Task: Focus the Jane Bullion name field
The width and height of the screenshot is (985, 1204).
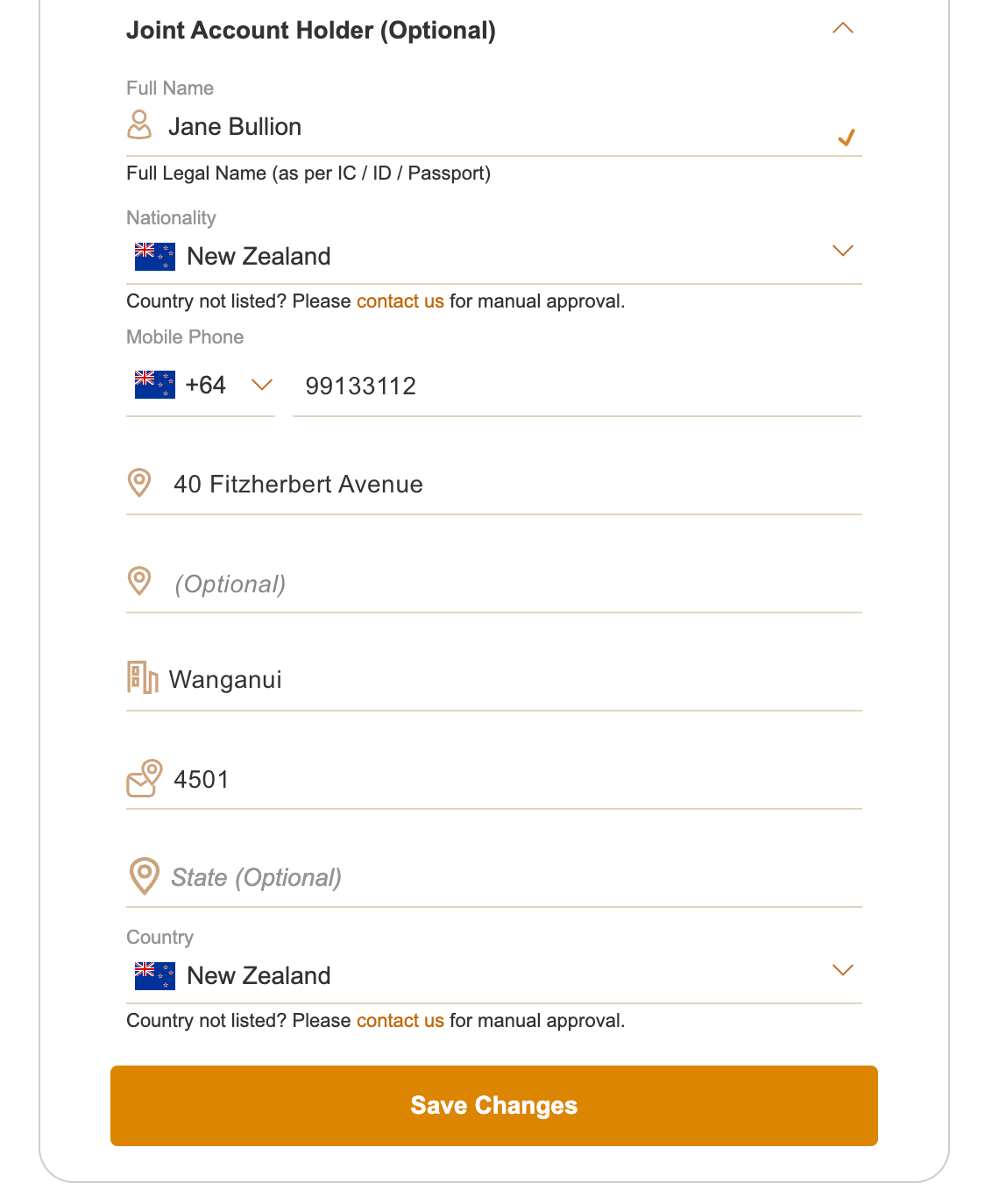Action: pos(491,127)
